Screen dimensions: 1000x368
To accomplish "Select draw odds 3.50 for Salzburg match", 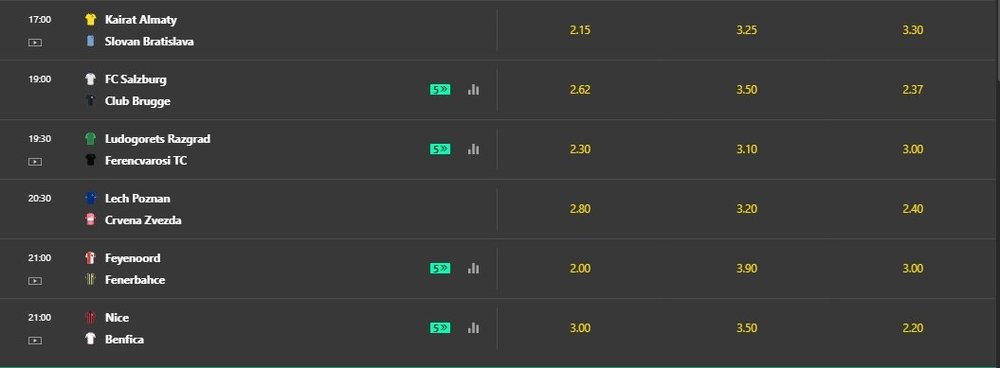I will pyautogui.click(x=747, y=90).
